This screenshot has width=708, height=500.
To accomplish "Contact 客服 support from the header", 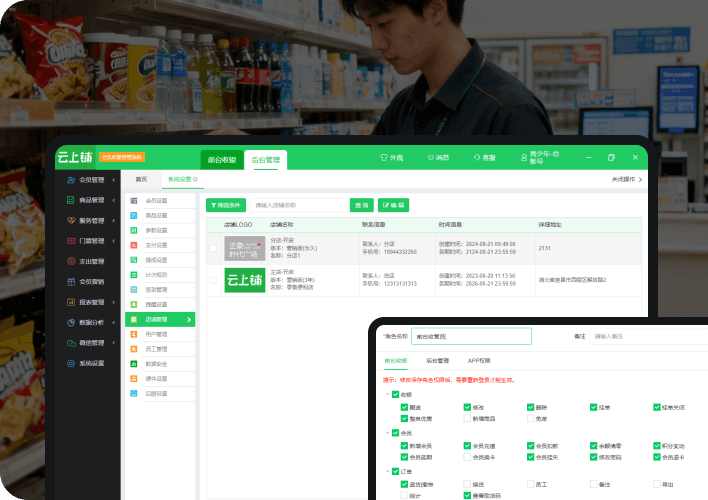I will click(x=485, y=158).
